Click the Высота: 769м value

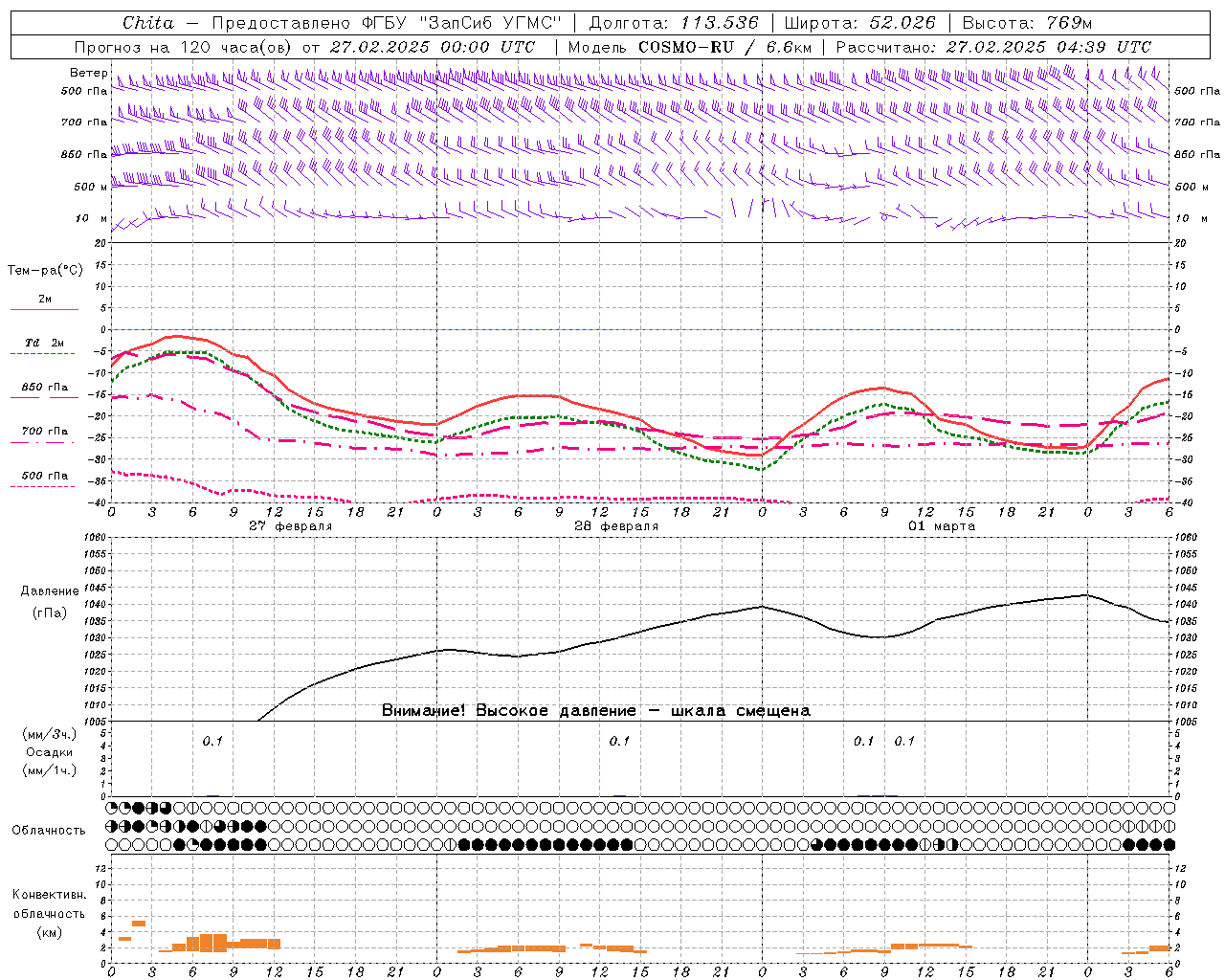pyautogui.click(x=1027, y=23)
